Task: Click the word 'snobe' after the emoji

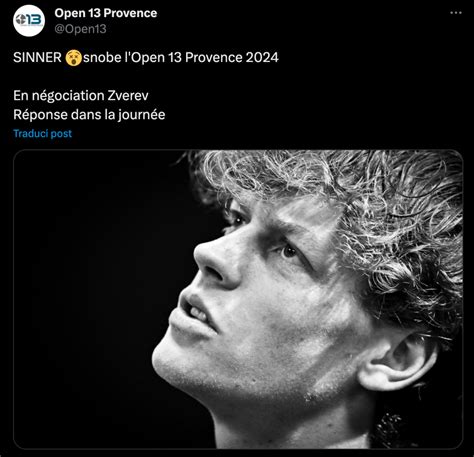Action: pos(102,58)
